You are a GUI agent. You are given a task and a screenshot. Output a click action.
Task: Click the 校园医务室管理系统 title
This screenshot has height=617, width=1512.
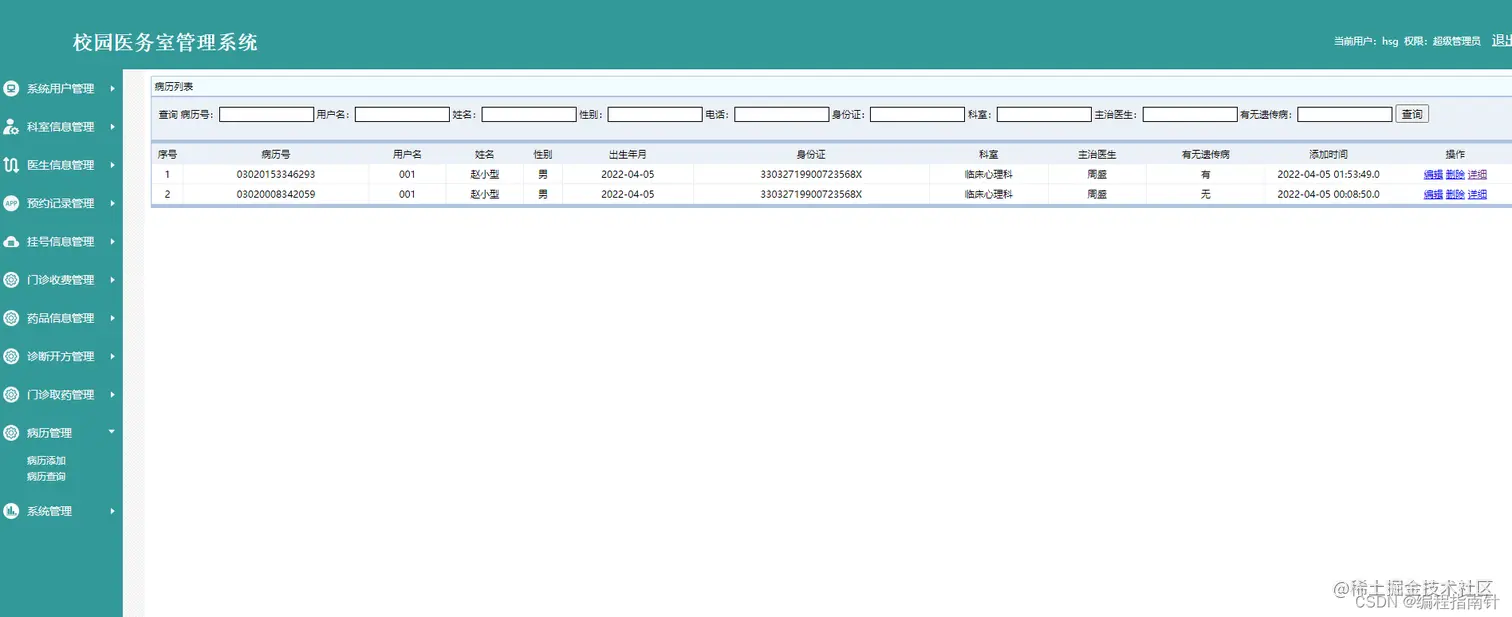165,43
